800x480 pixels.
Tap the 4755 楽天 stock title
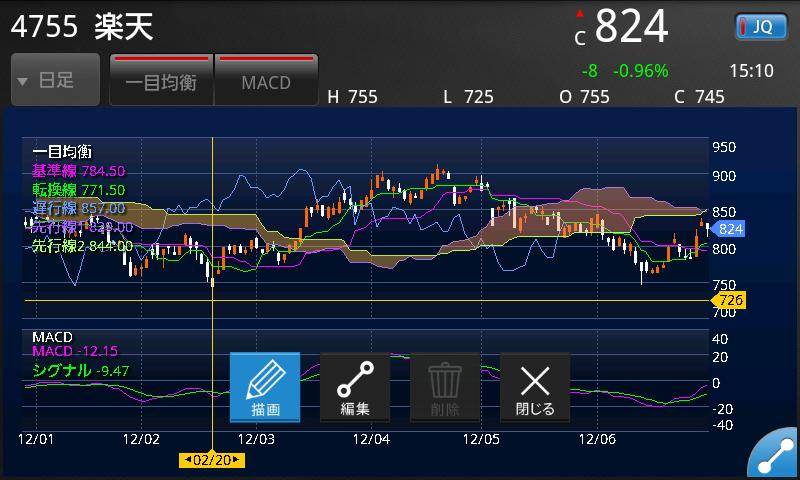pos(82,27)
